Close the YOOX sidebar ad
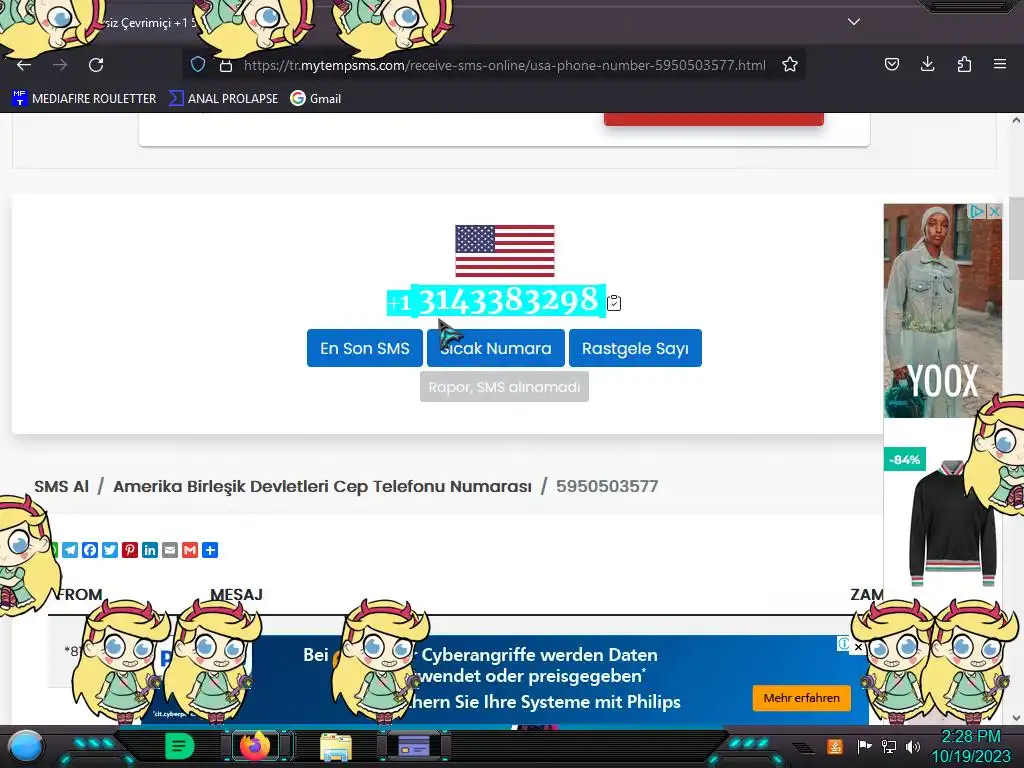 click(x=994, y=212)
